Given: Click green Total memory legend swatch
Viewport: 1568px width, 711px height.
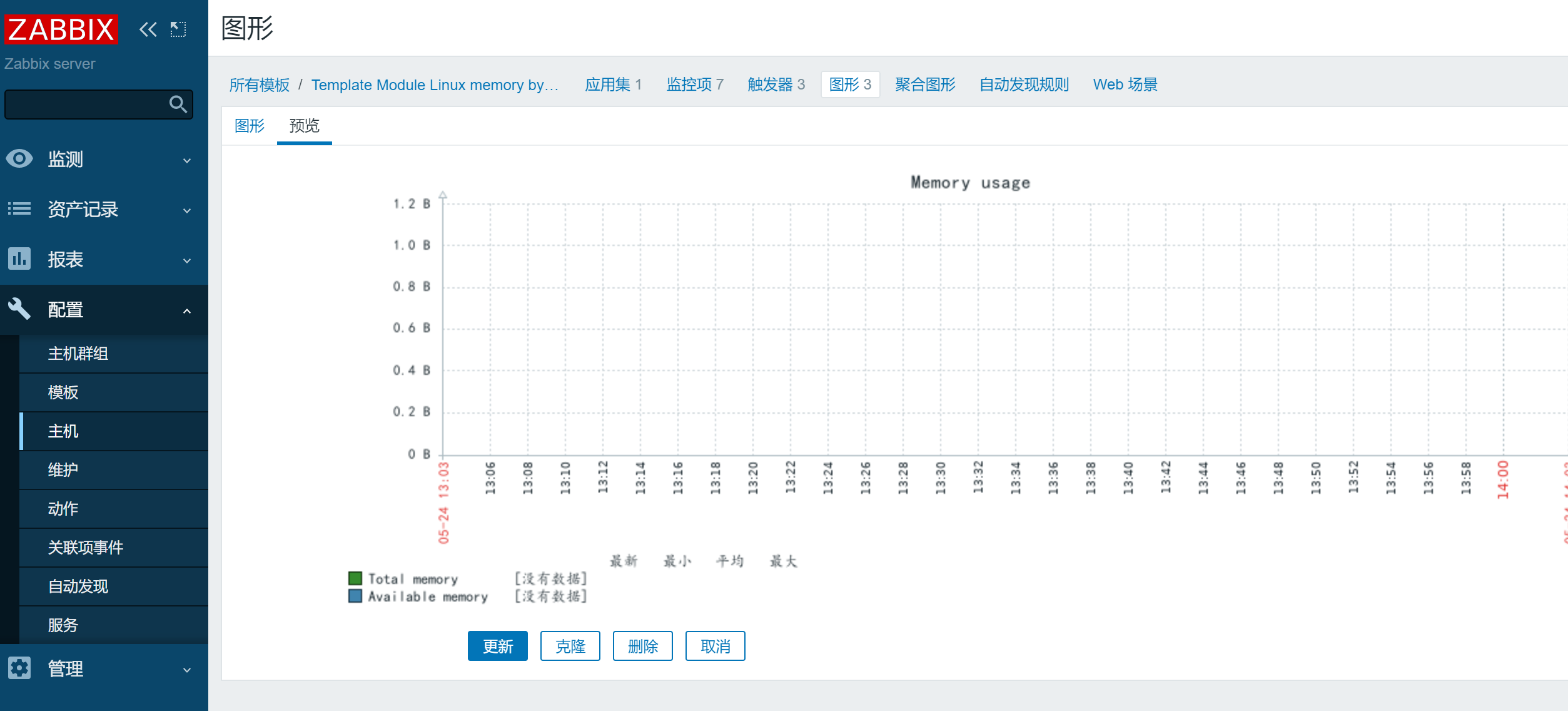Looking at the screenshot, I should point(355,578).
